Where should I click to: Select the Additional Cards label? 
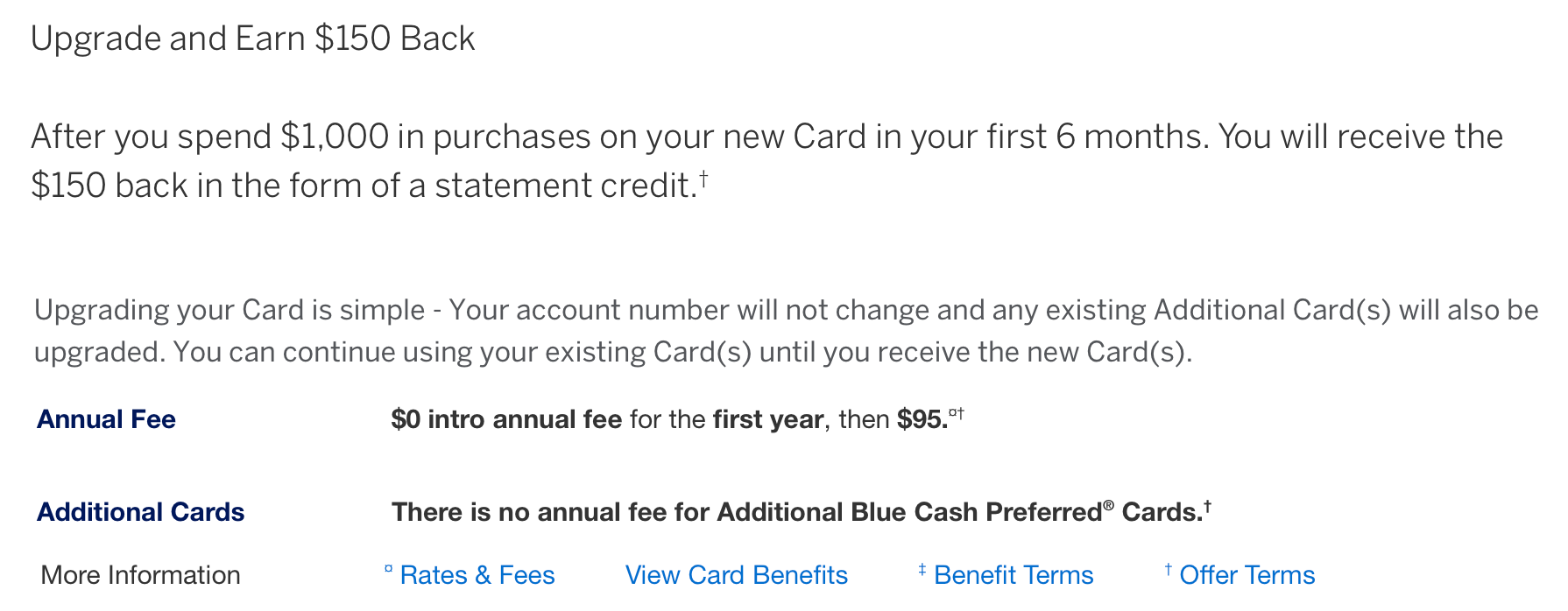(140, 512)
